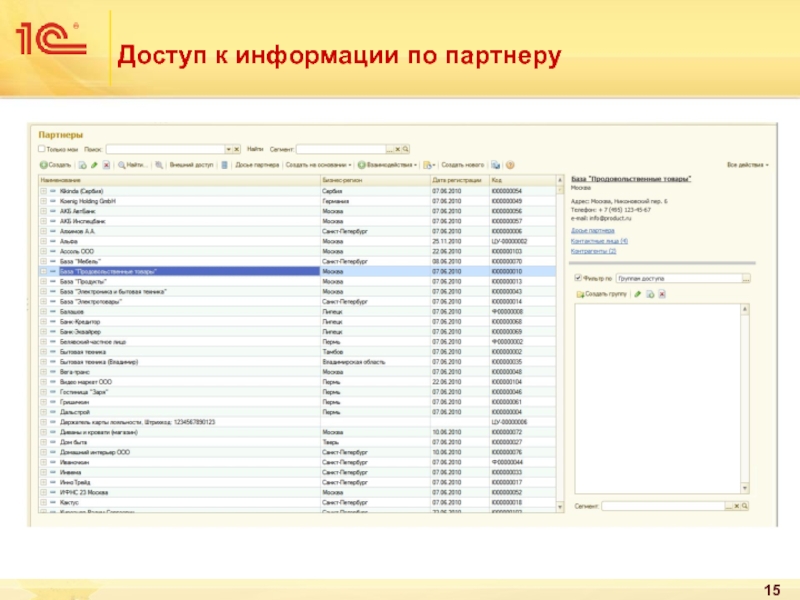Expand the База "Мебель" row

tap(43, 261)
